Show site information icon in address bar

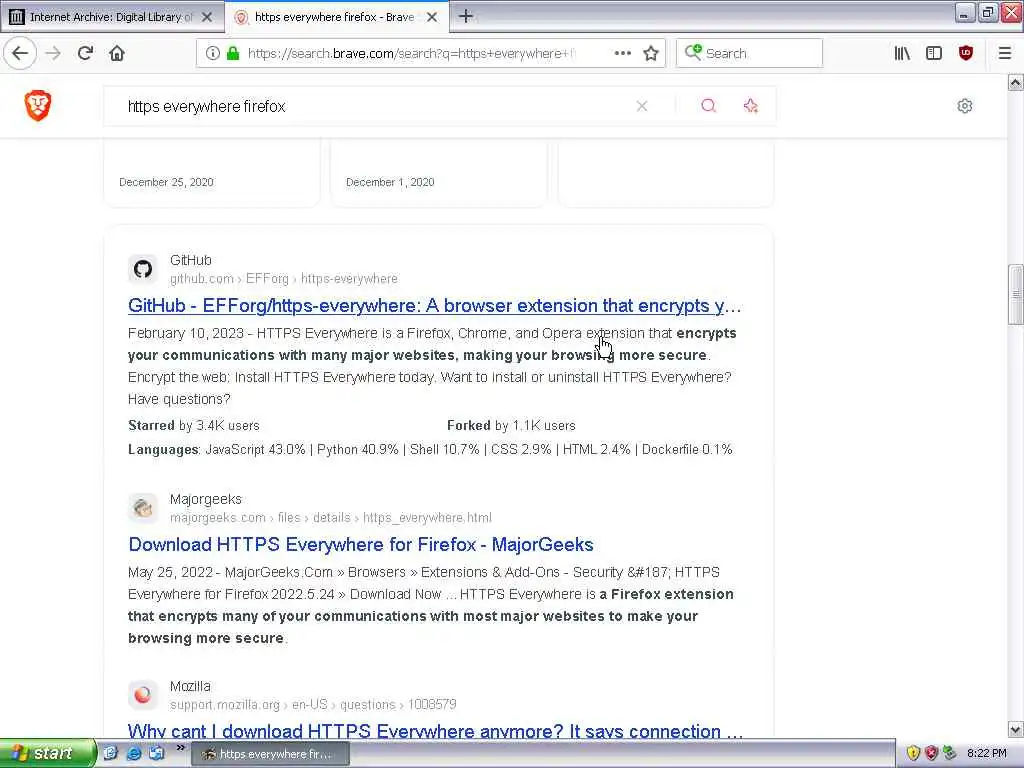(x=212, y=53)
